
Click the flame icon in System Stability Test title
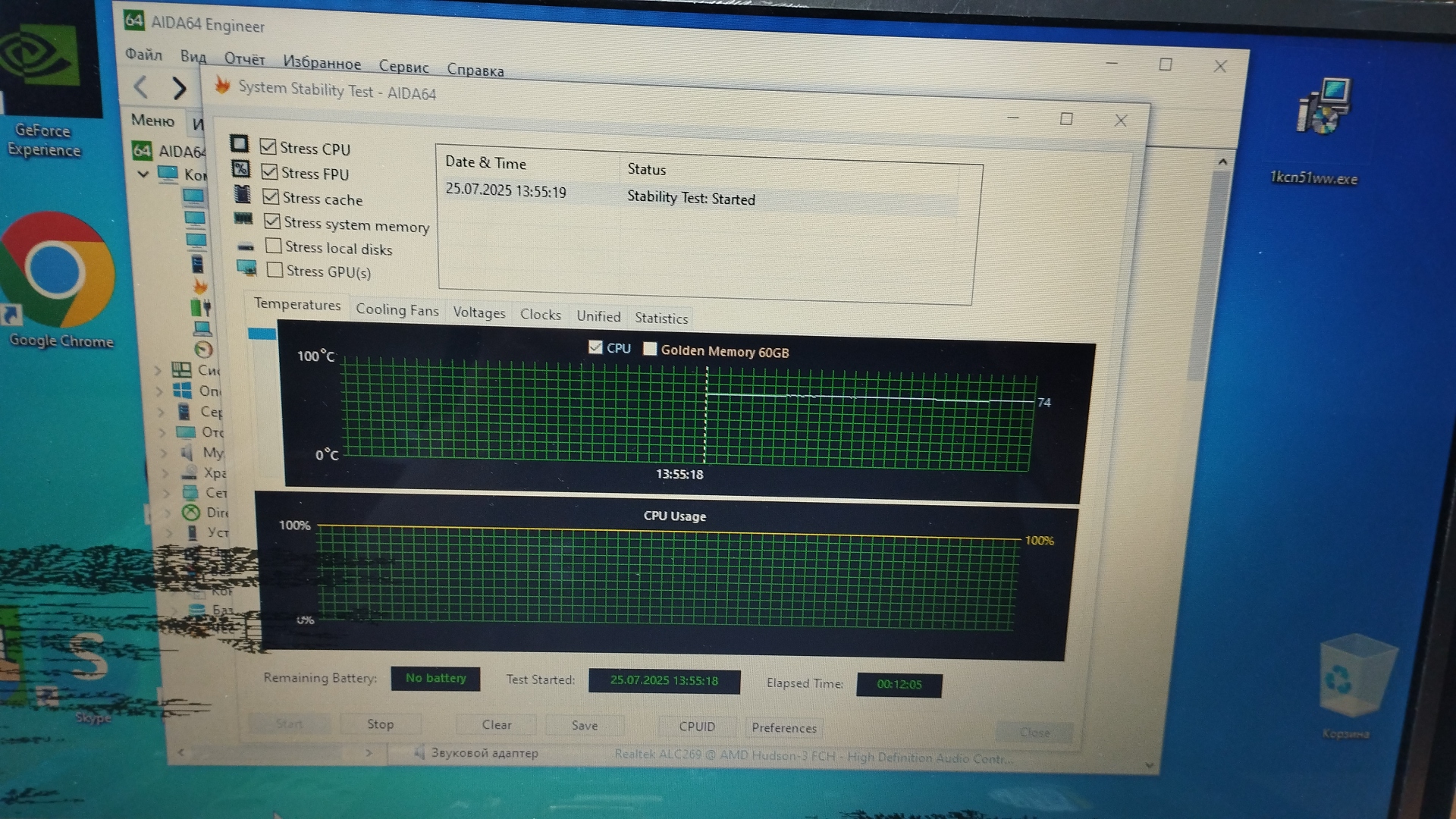pyautogui.click(x=222, y=86)
